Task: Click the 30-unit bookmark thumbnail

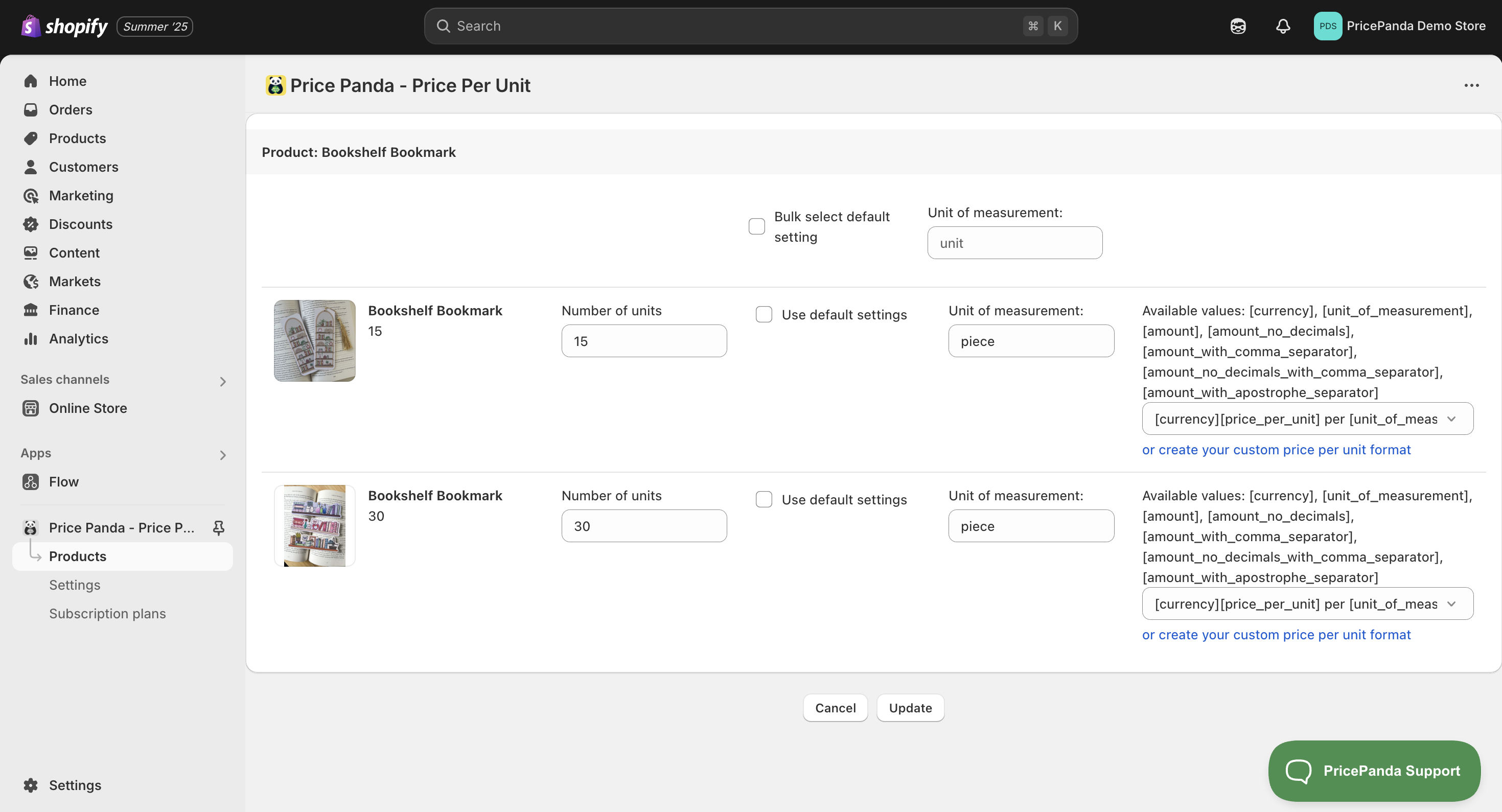Action: [314, 526]
